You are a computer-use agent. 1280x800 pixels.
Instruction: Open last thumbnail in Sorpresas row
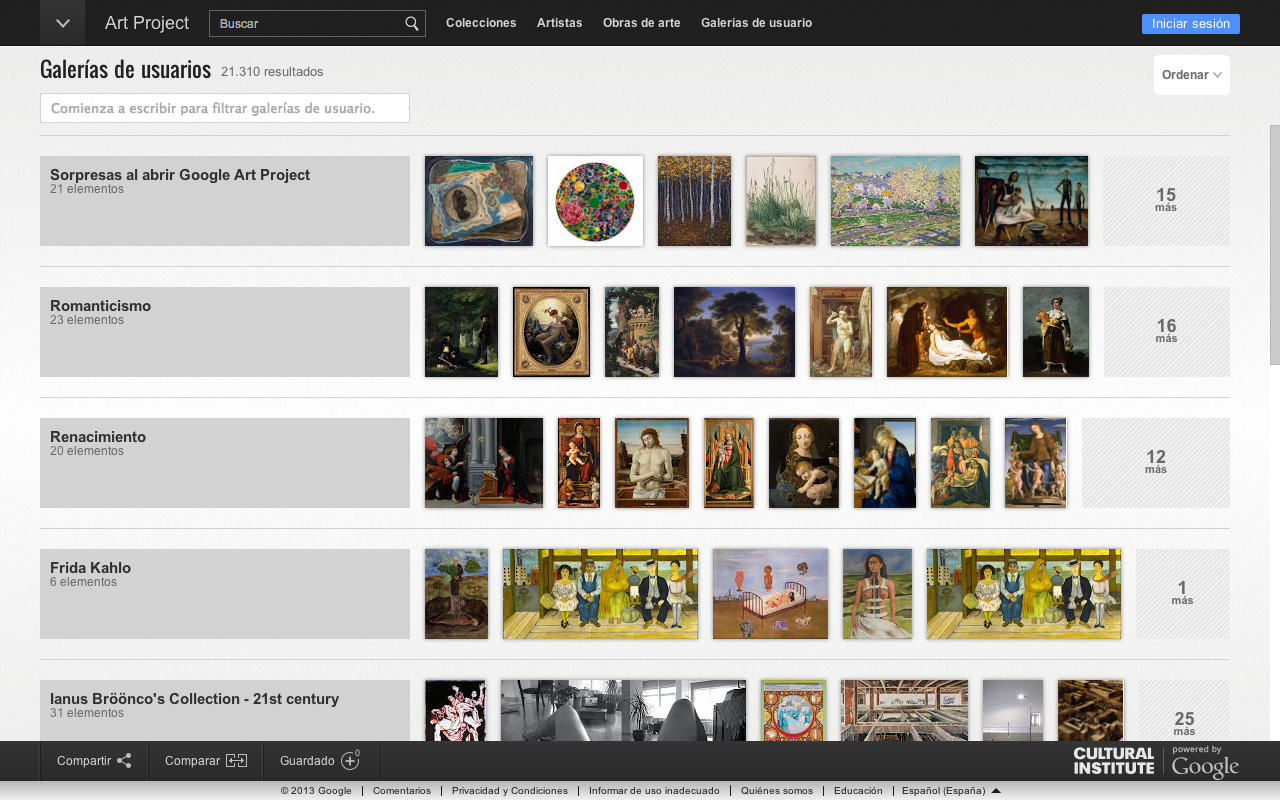coord(1031,201)
